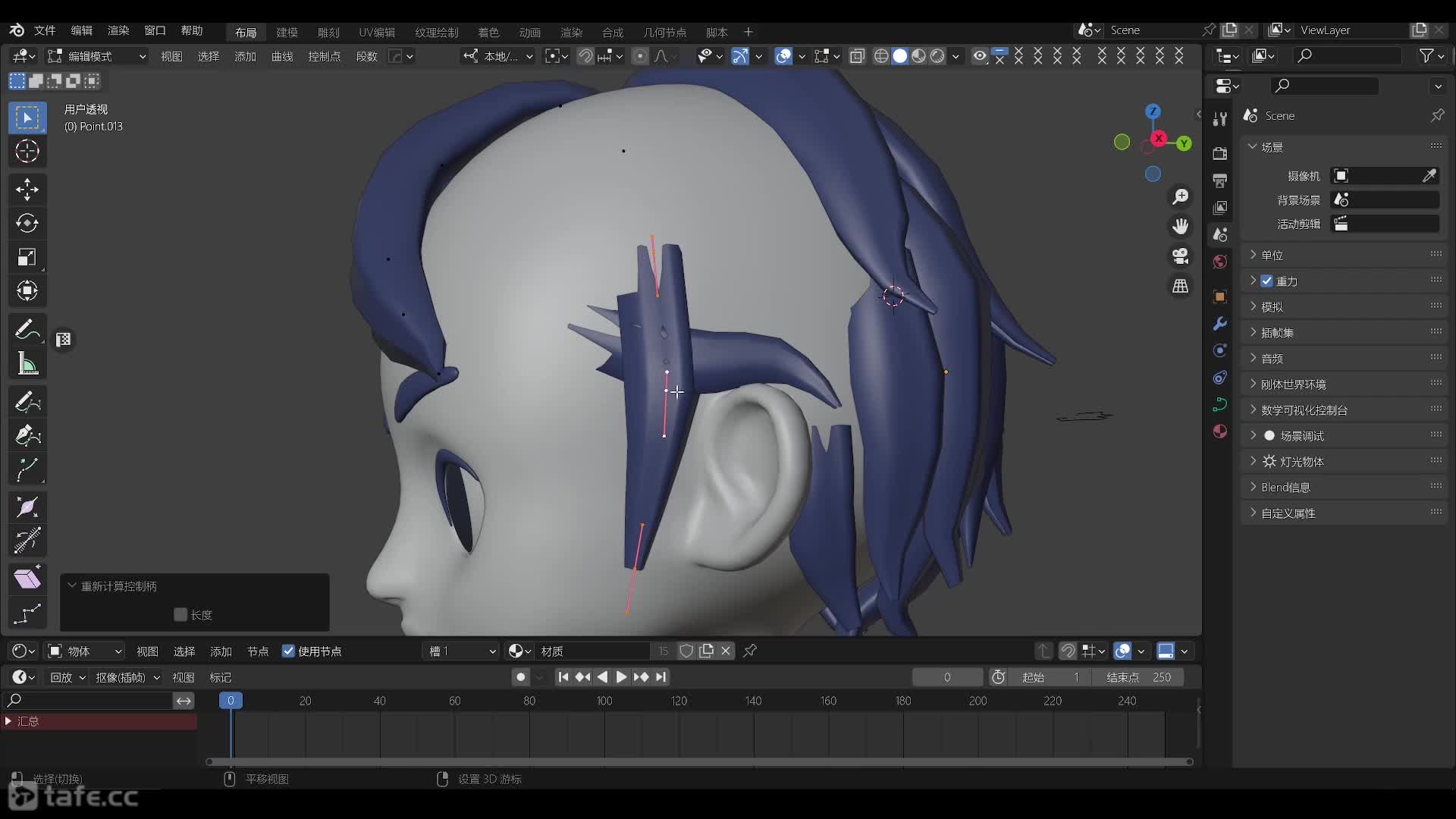Select the Extrude curve tool

pos(27,469)
